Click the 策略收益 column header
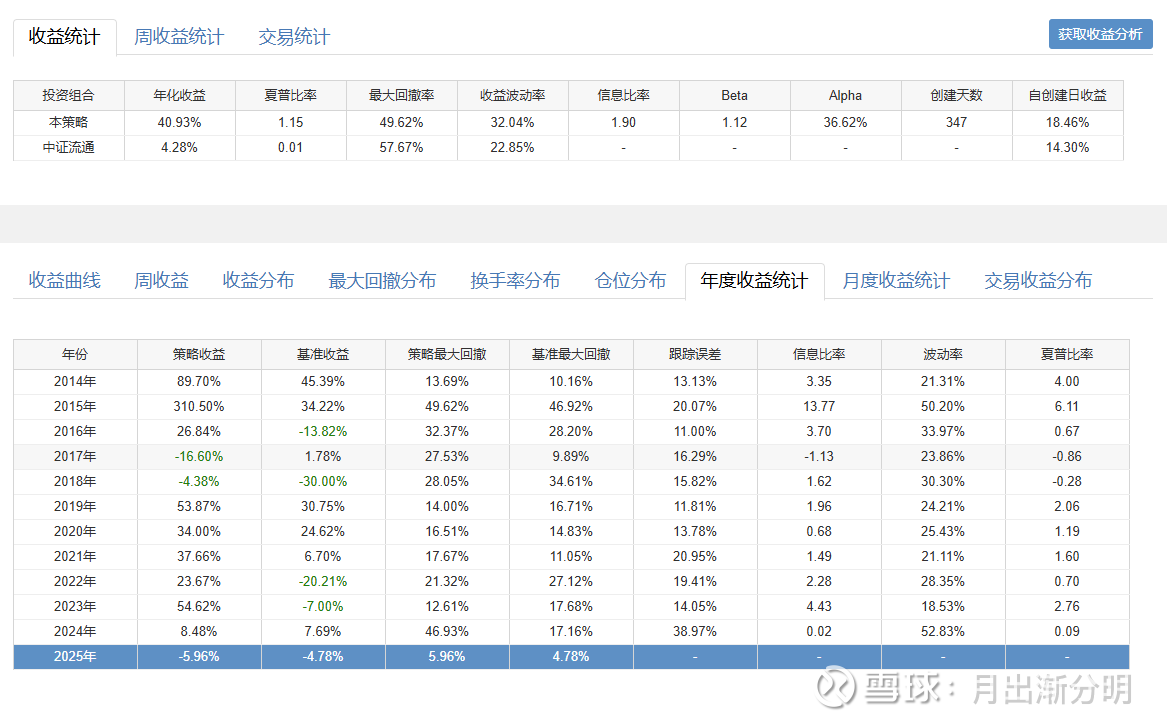The height and width of the screenshot is (725, 1167). click(199, 354)
